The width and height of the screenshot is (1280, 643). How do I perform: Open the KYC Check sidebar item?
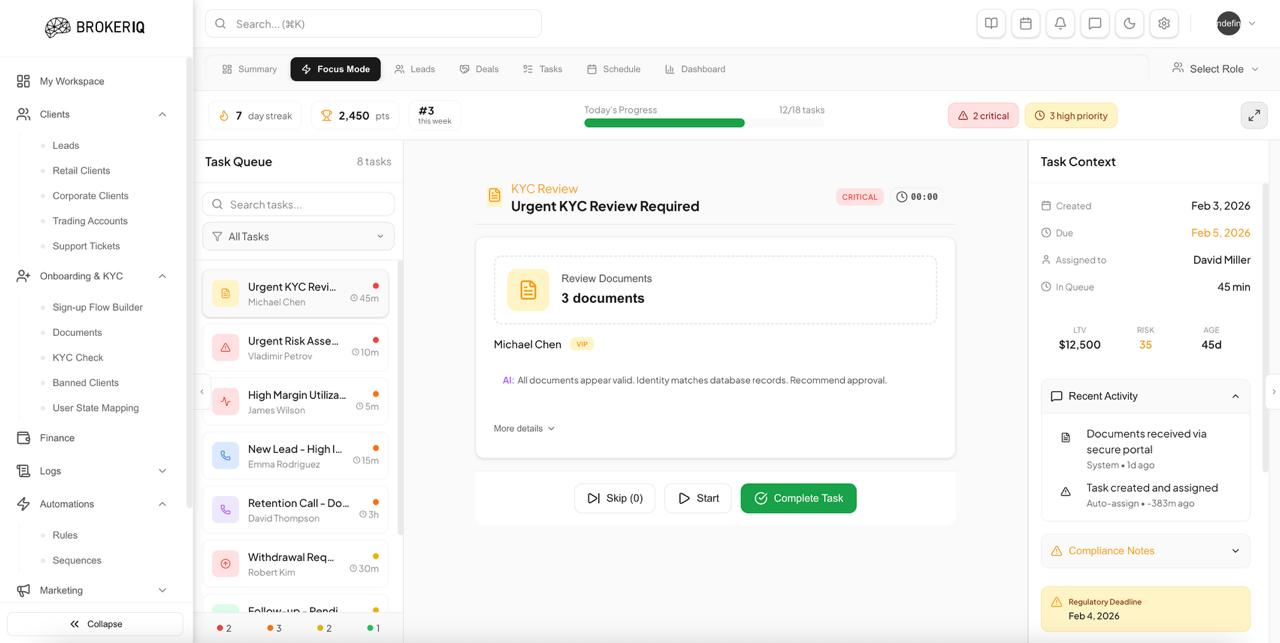[x=78, y=358]
